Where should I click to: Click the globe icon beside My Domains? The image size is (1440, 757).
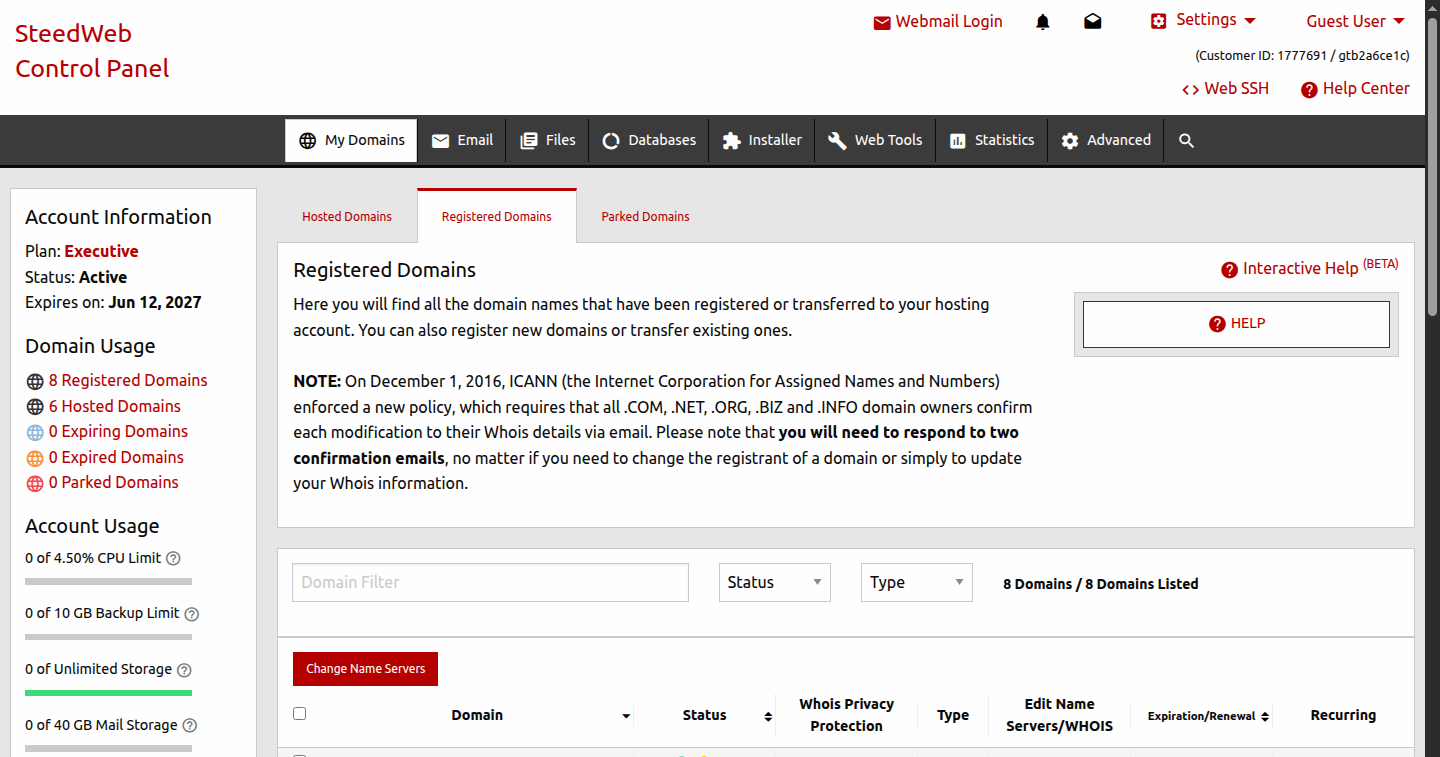pos(308,141)
